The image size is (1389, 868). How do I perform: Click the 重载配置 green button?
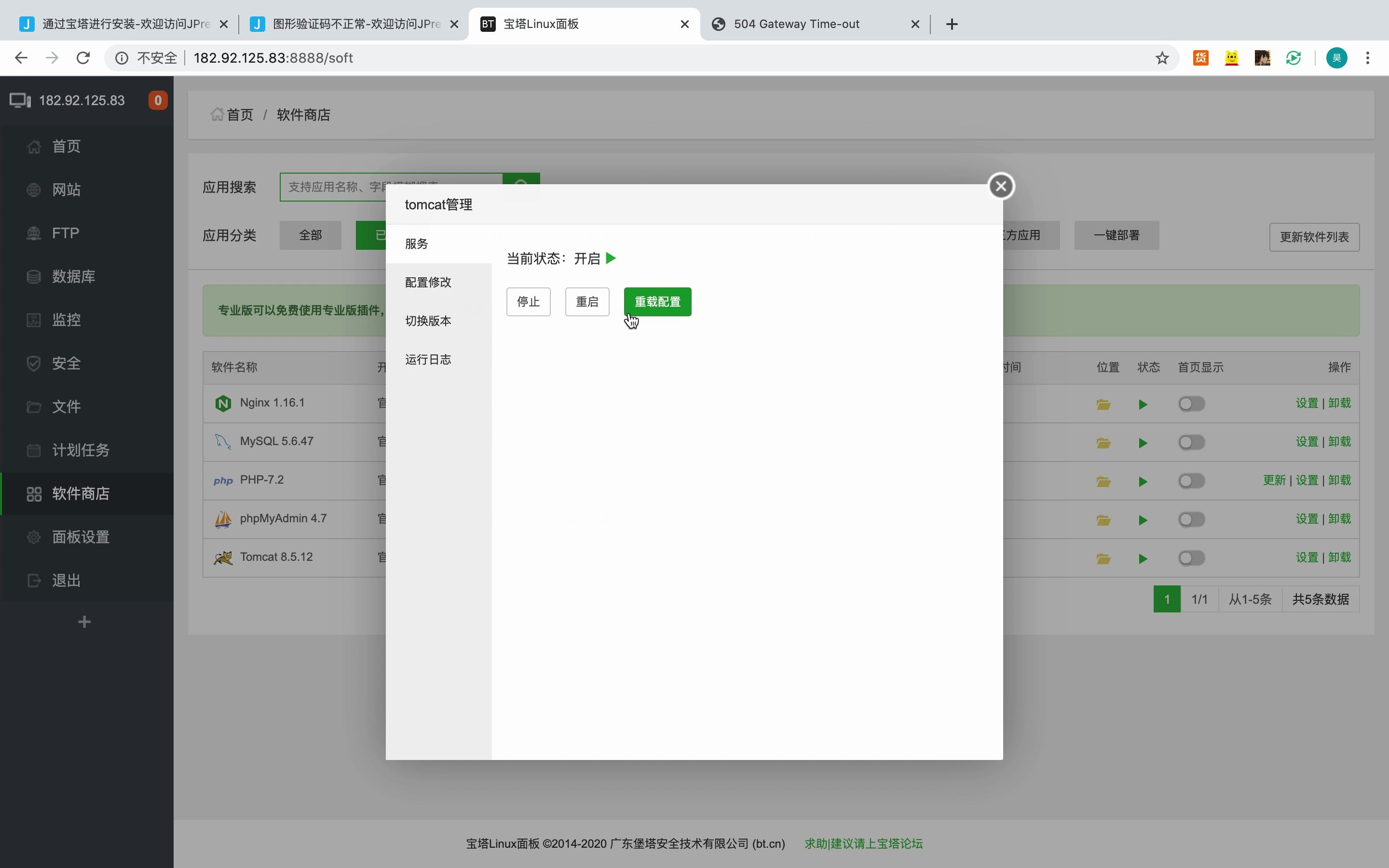(x=657, y=301)
